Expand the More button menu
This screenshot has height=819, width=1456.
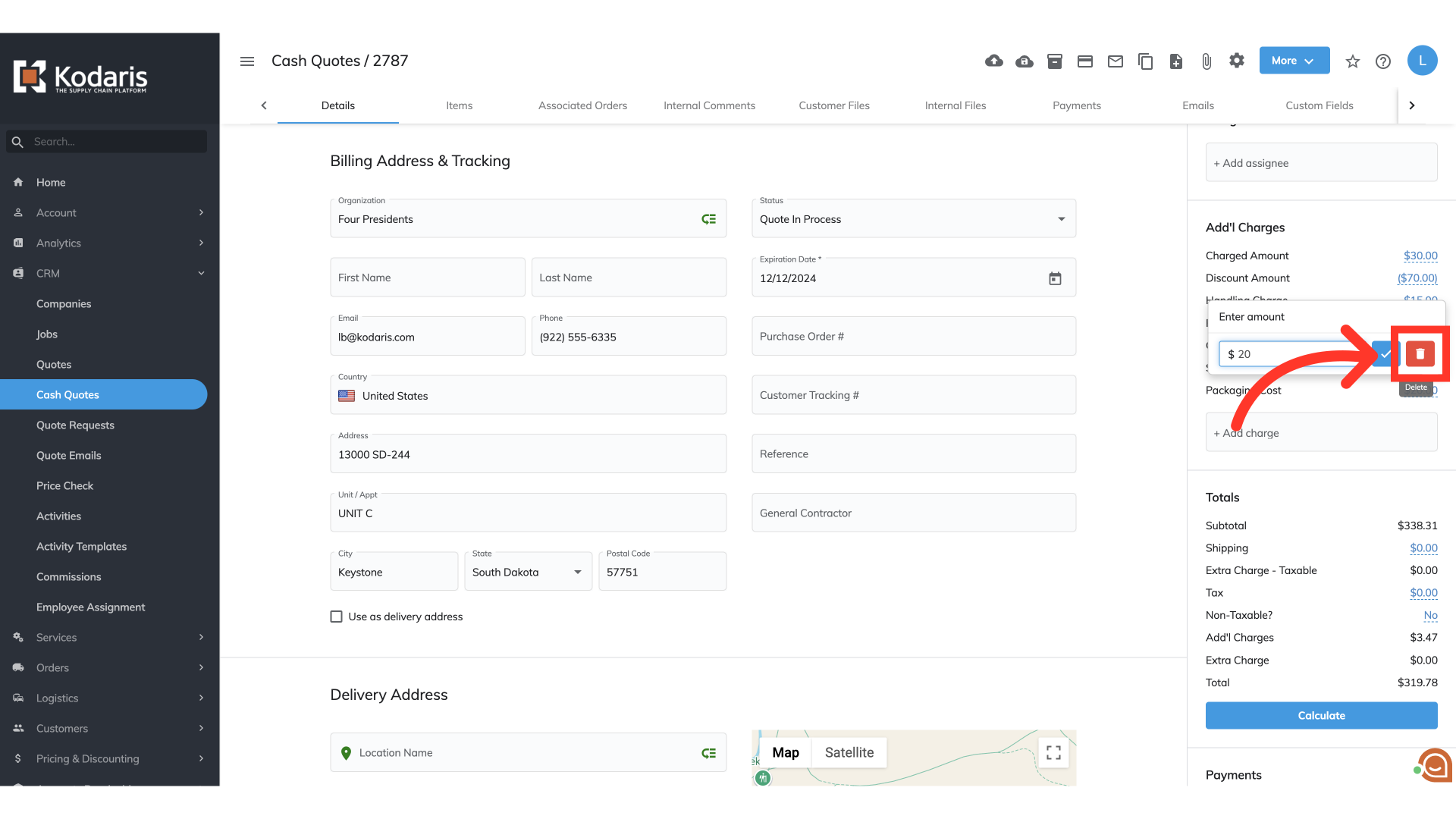coord(1294,61)
